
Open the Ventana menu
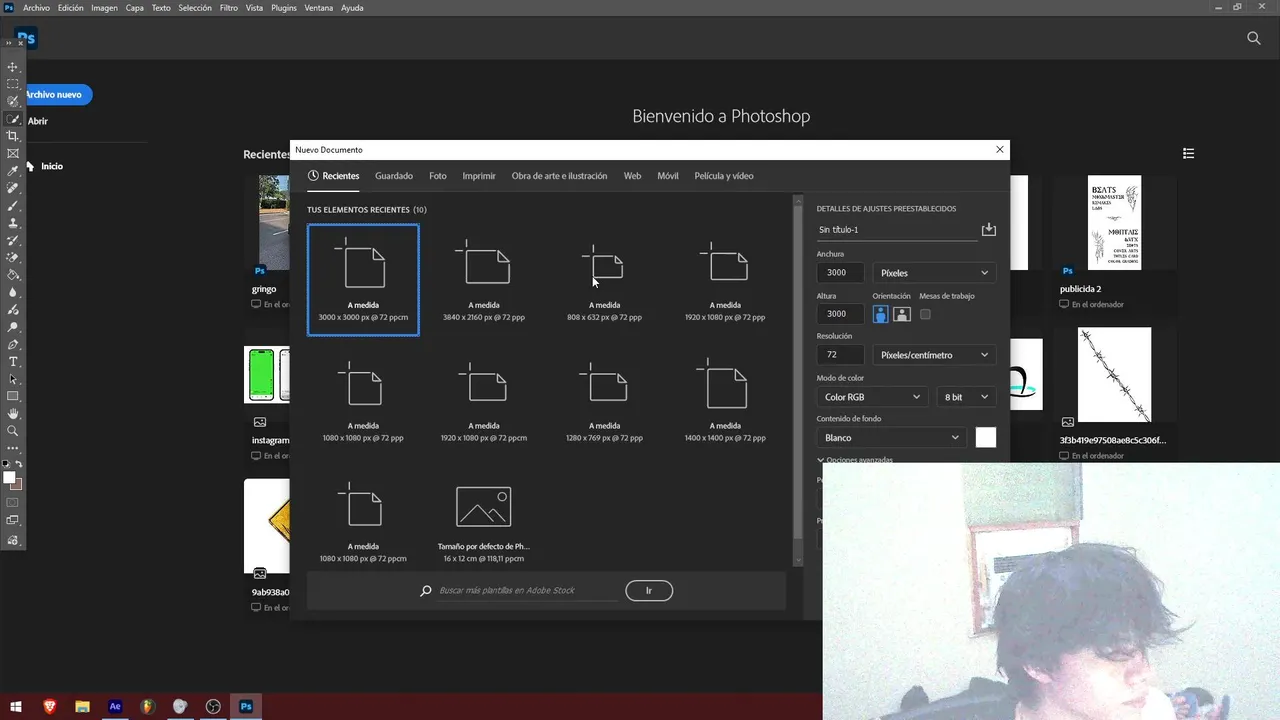coord(319,7)
